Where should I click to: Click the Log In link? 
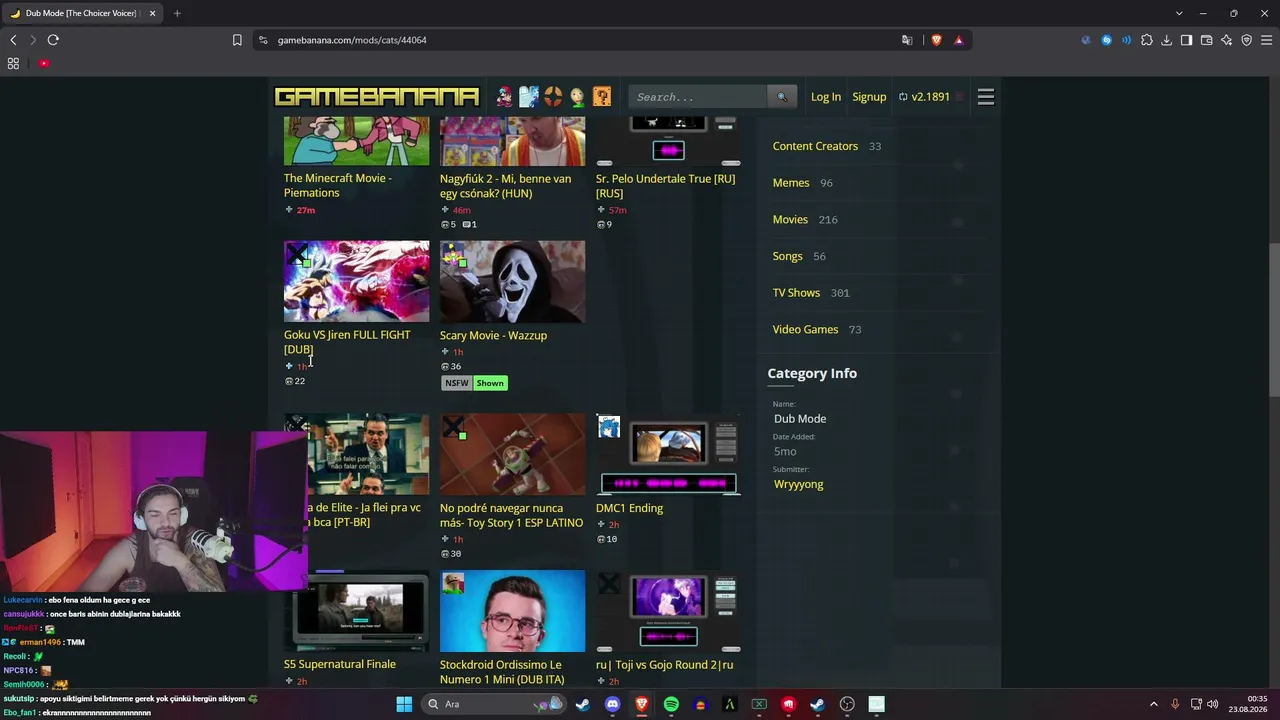pos(826,97)
